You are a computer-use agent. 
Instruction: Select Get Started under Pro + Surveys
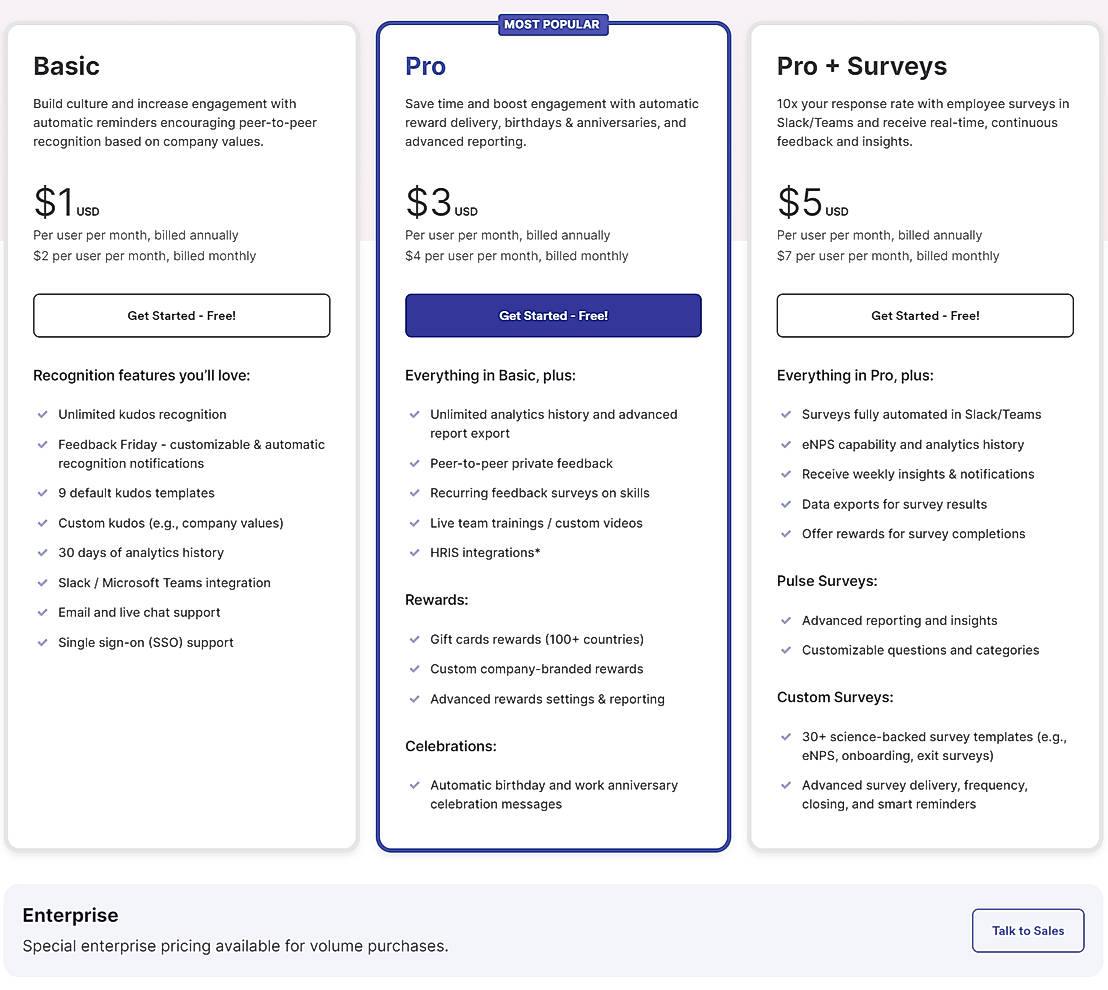pyautogui.click(x=925, y=315)
